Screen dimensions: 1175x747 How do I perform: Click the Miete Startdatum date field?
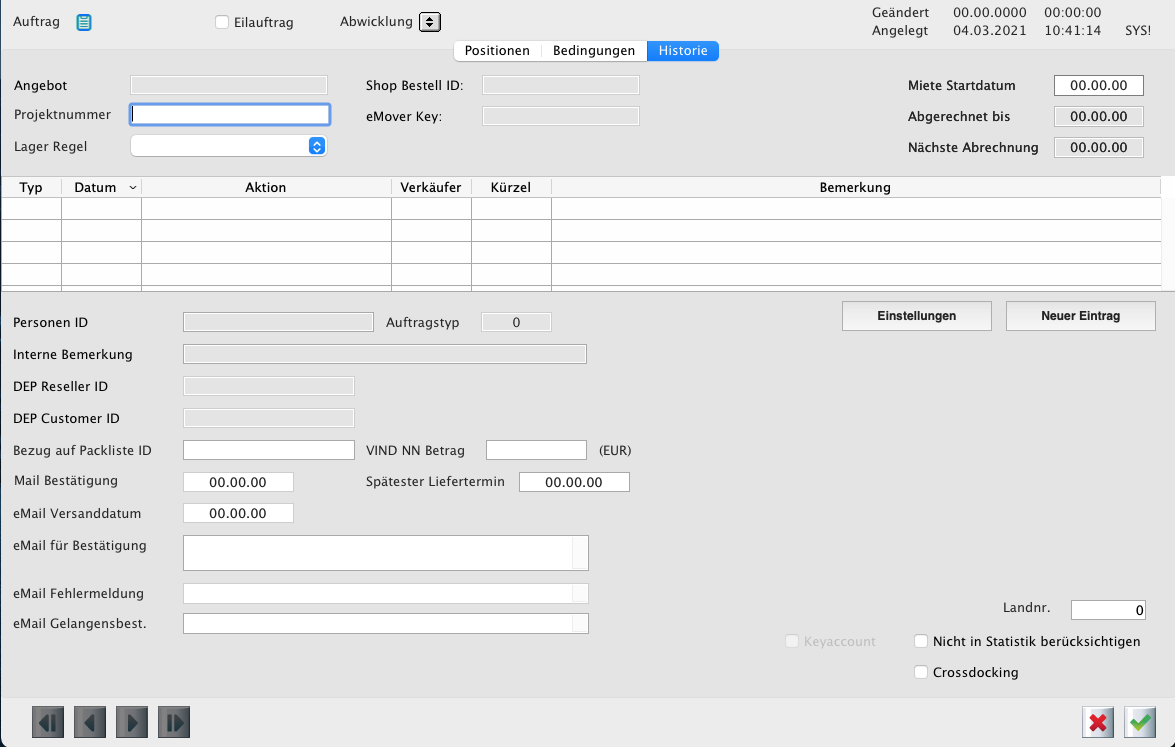[1098, 86]
